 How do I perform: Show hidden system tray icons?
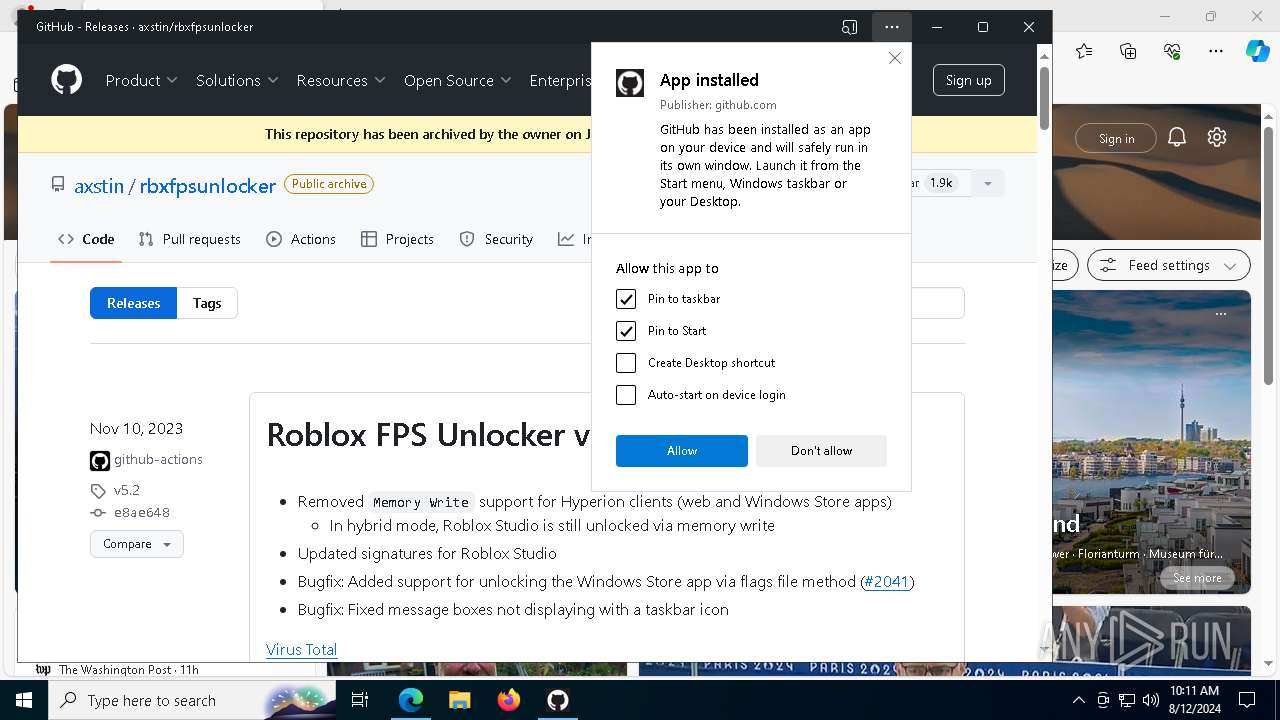1079,700
